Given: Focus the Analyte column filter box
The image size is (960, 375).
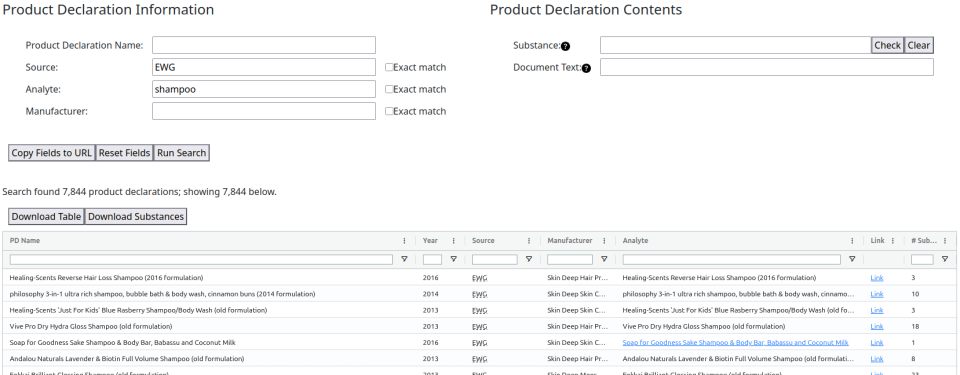Looking at the screenshot, I should coord(732,260).
